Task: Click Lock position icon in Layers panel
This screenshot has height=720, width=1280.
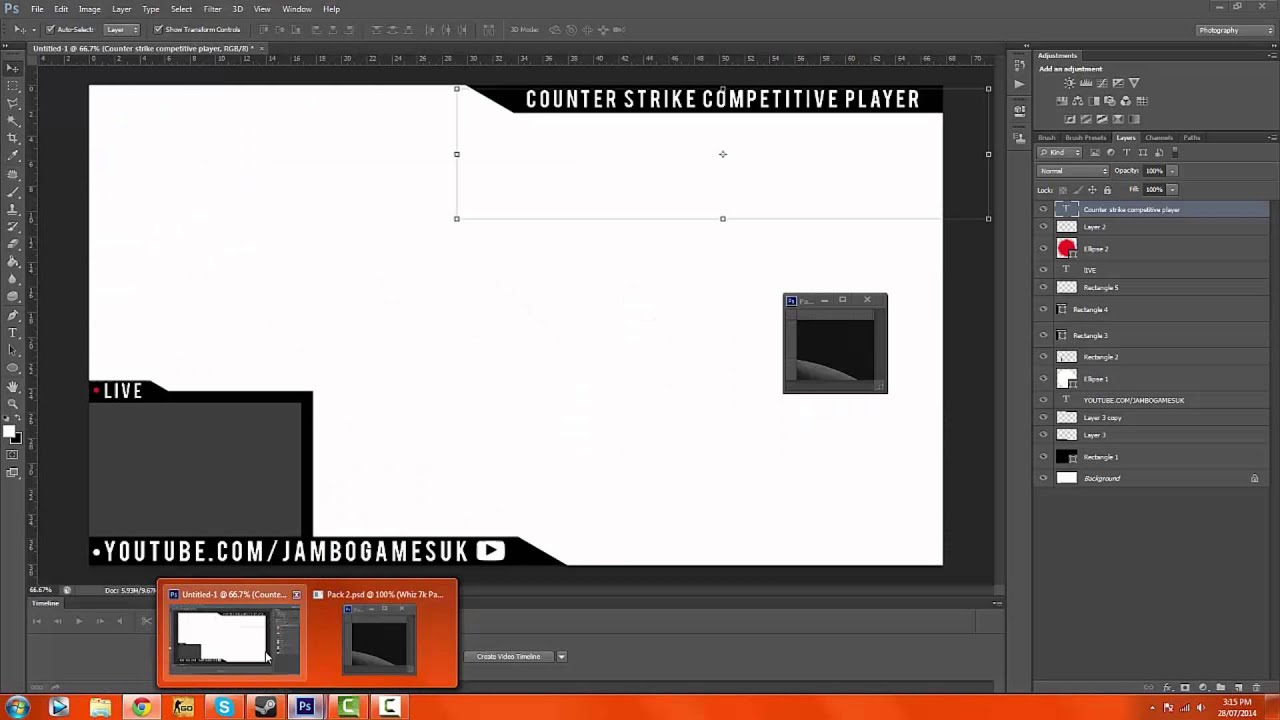Action: point(1092,190)
